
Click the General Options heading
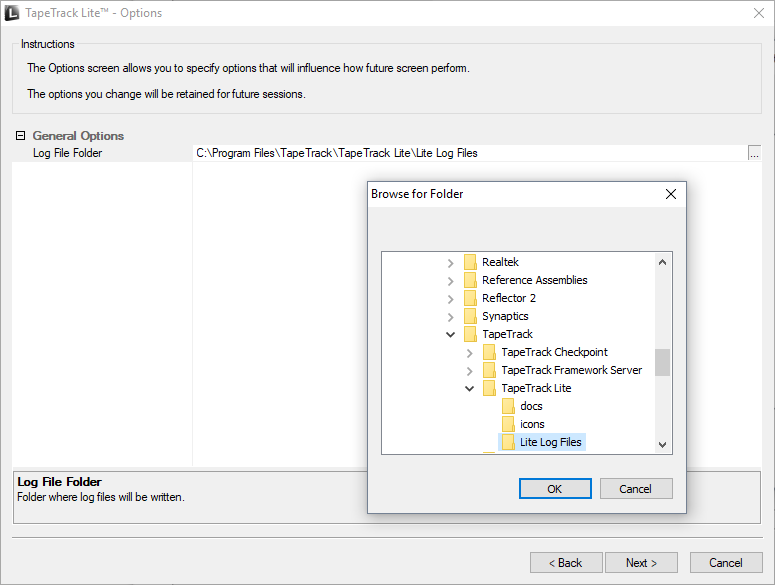tap(78, 136)
